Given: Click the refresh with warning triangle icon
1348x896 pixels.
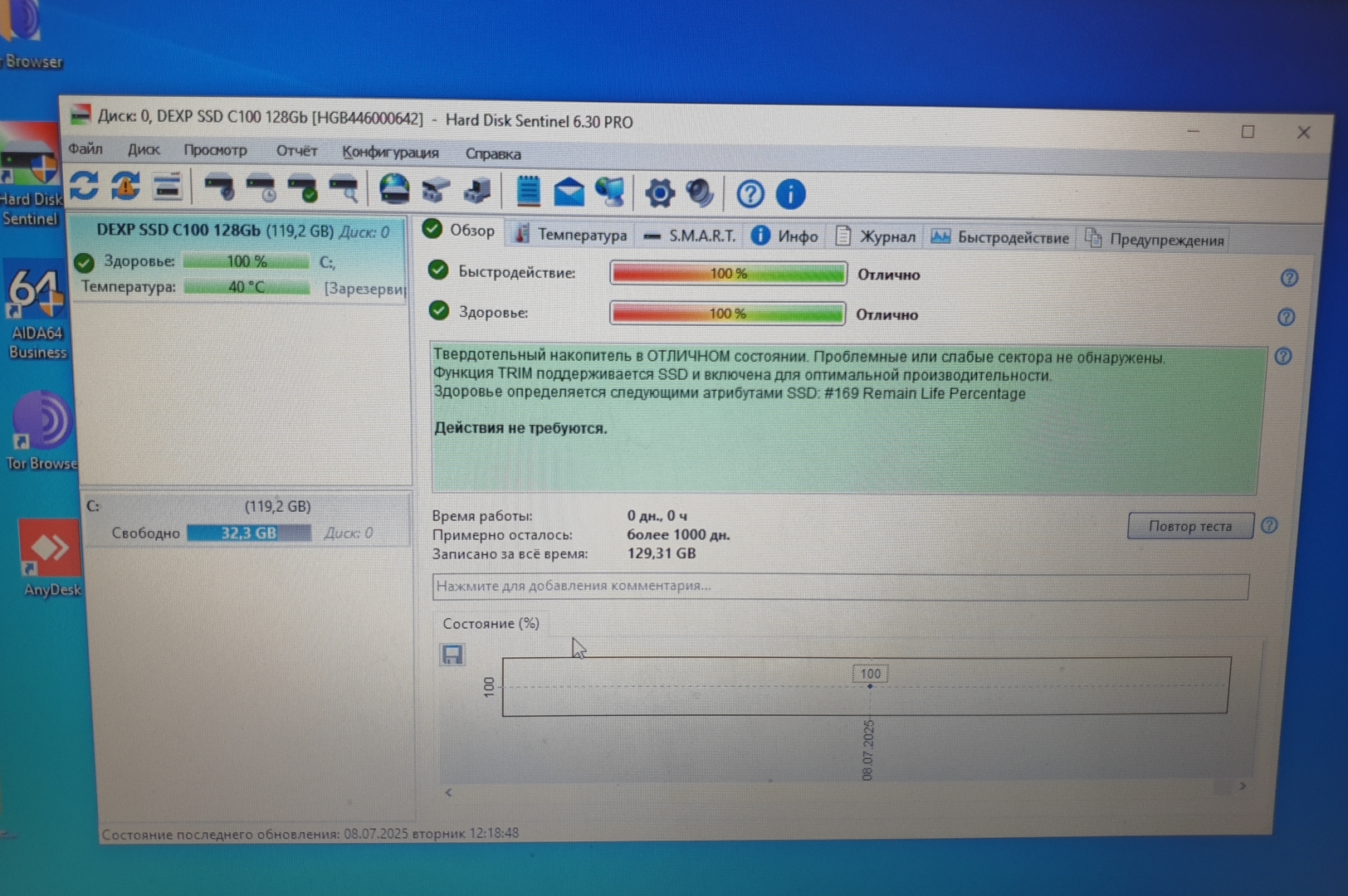Looking at the screenshot, I should [x=125, y=187].
